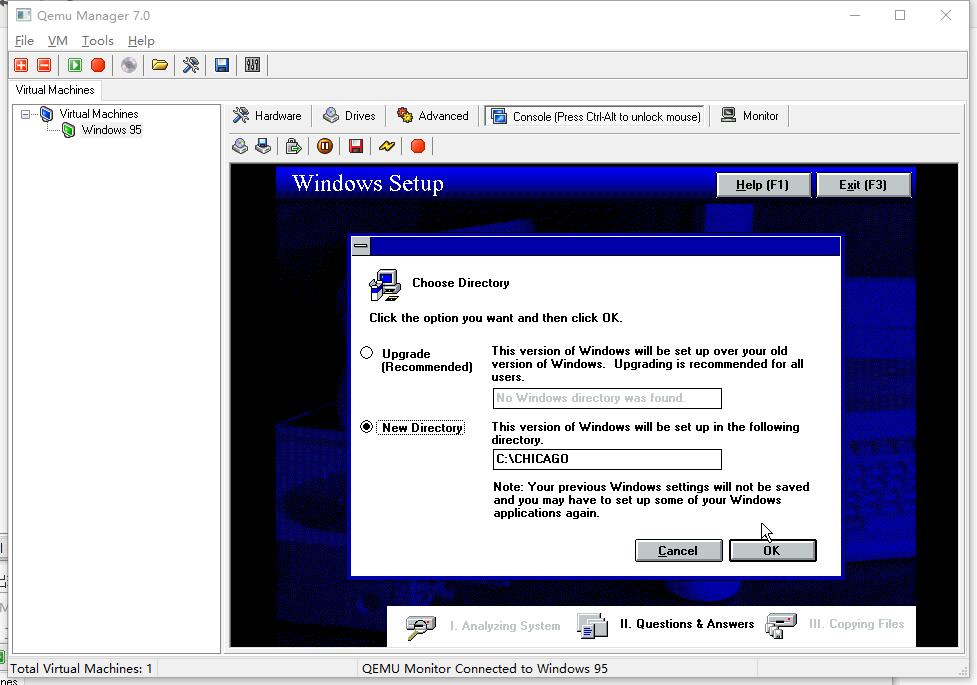Click the 'III. Copying Files' setup stage
Image resolution: width=977 pixels, height=685 pixels.
pyautogui.click(x=856, y=624)
